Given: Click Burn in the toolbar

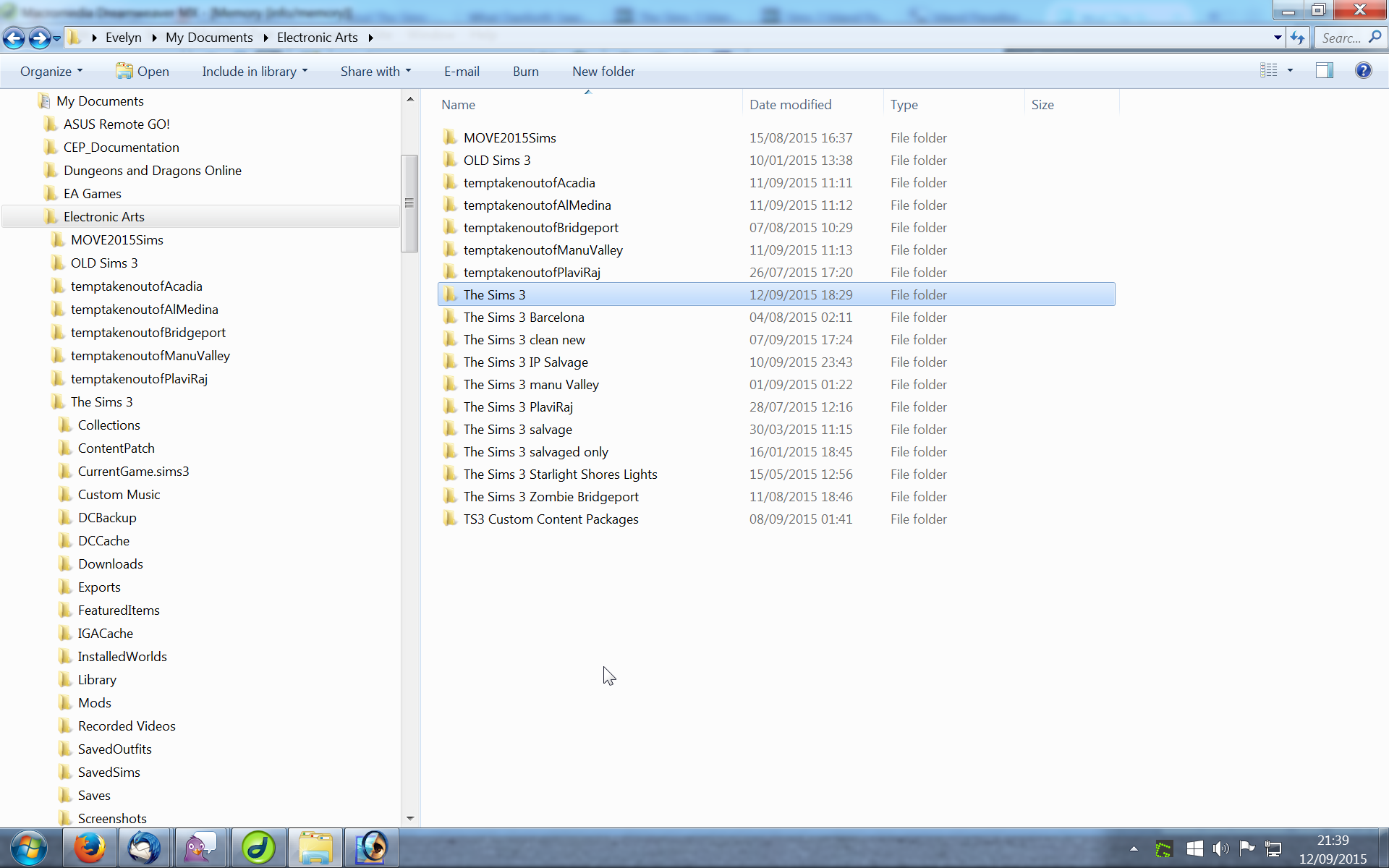Looking at the screenshot, I should pyautogui.click(x=525, y=71).
